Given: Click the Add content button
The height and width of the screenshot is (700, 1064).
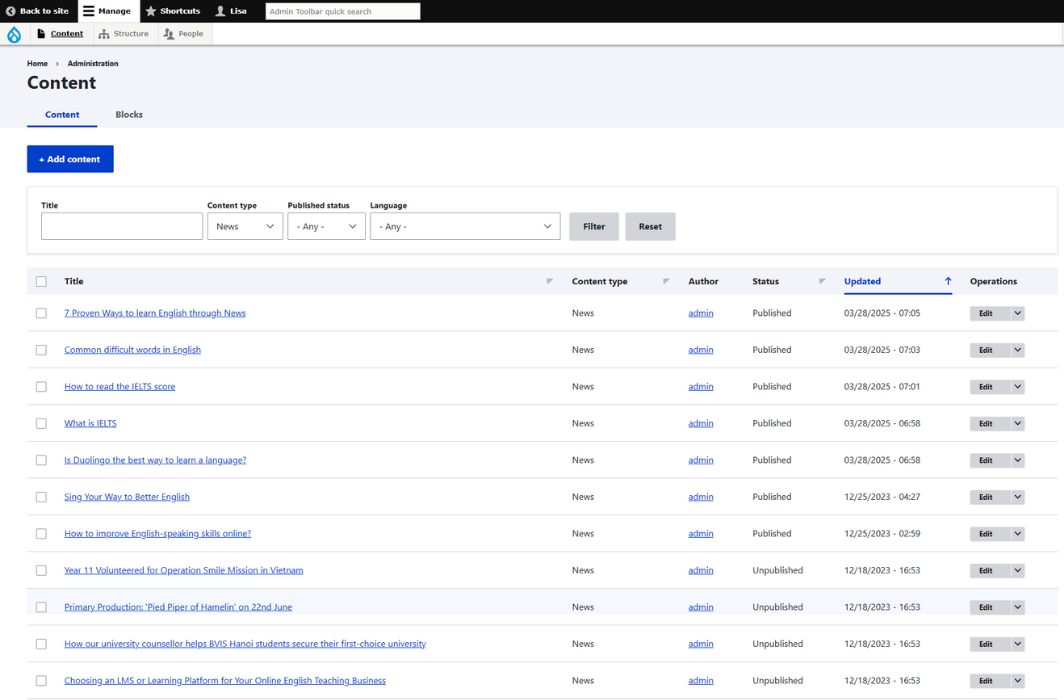Looking at the screenshot, I should click(x=70, y=159).
